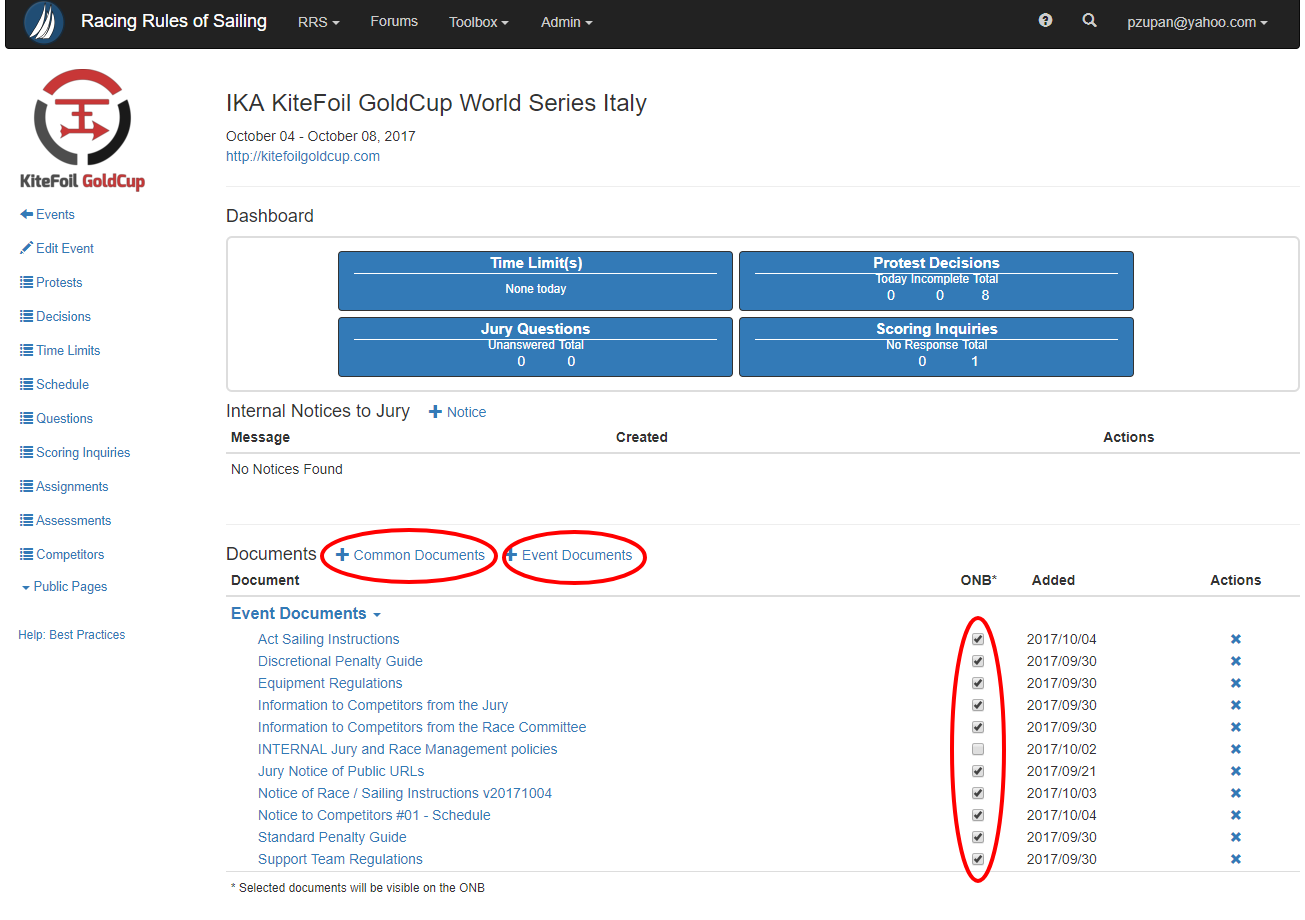The width and height of the screenshot is (1305, 920).
Task: Open Scoring Inquiries in the sidebar
Action: click(x=75, y=453)
